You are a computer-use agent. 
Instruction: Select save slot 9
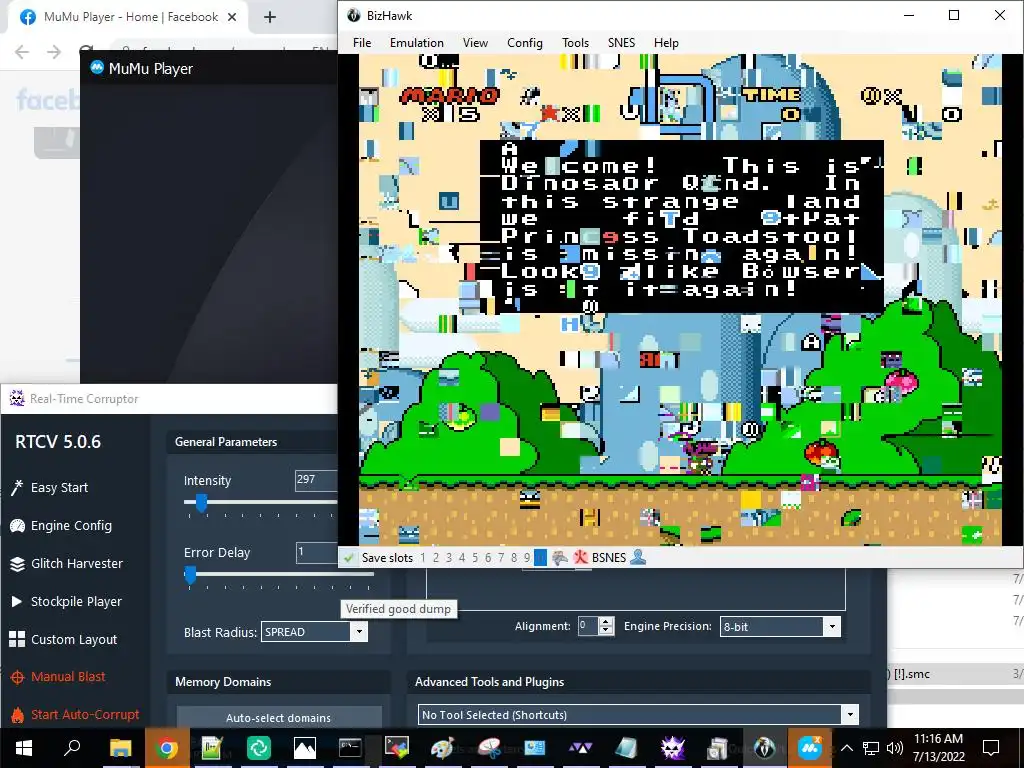[x=527, y=558]
